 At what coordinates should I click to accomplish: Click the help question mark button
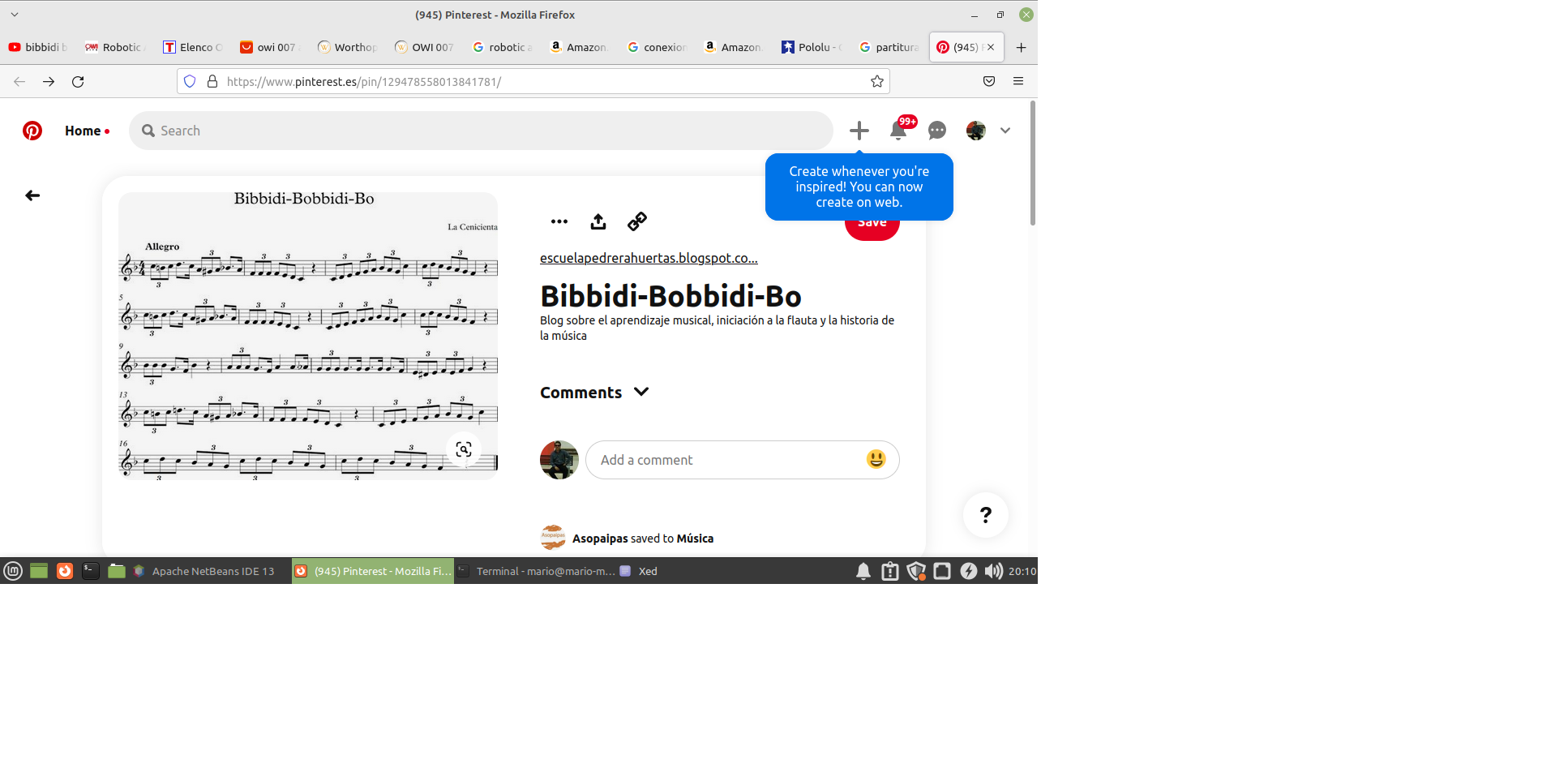tap(986, 515)
